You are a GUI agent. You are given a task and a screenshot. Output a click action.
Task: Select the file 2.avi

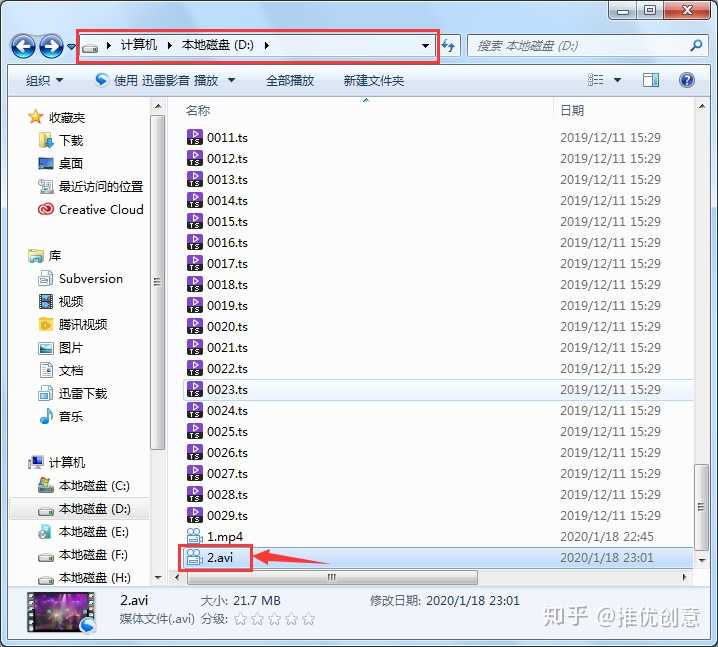pyautogui.click(x=220, y=557)
